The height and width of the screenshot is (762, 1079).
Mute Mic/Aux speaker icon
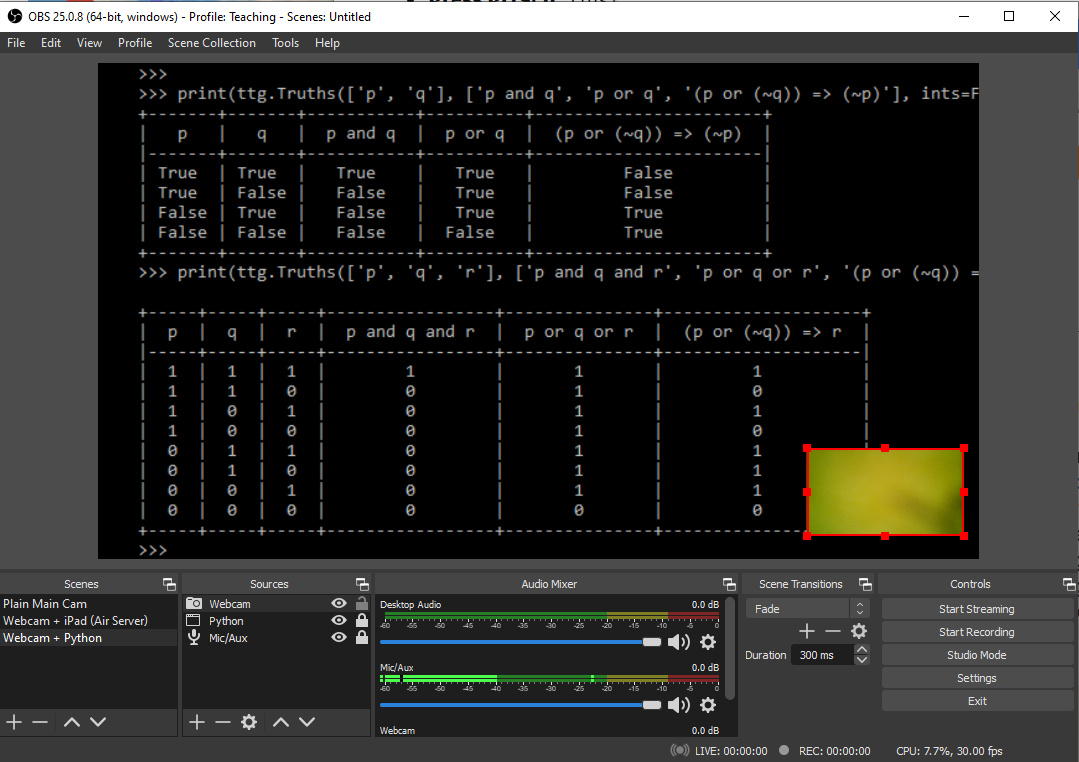click(x=679, y=705)
